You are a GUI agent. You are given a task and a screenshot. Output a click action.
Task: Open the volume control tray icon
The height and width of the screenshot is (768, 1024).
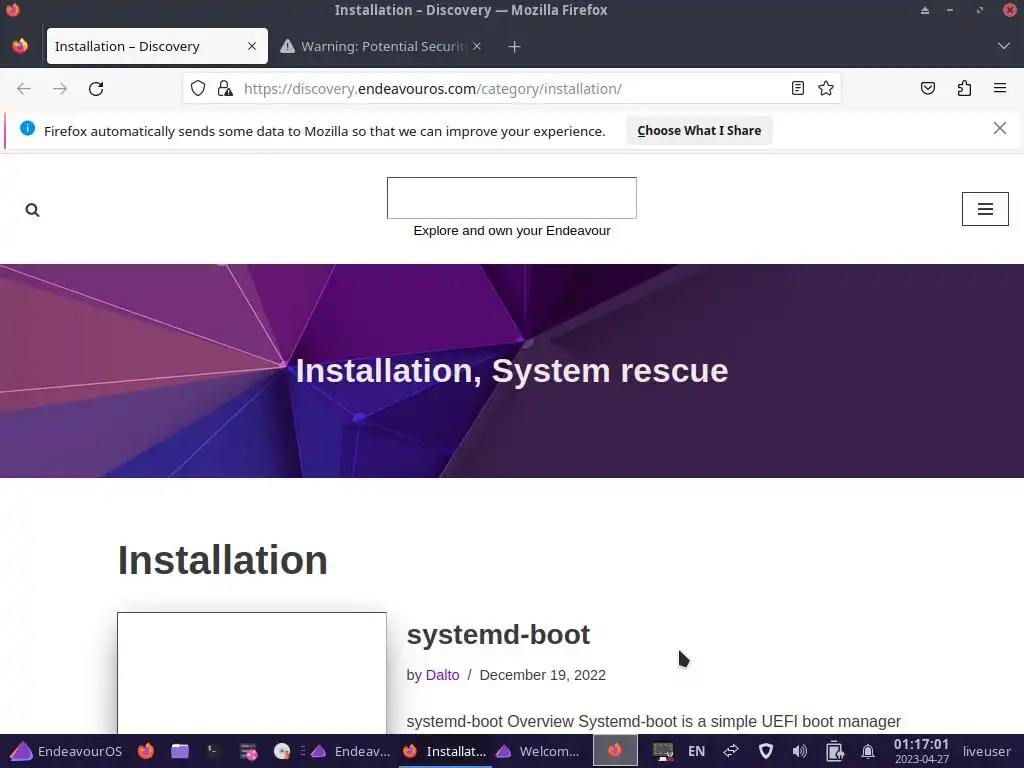point(799,751)
